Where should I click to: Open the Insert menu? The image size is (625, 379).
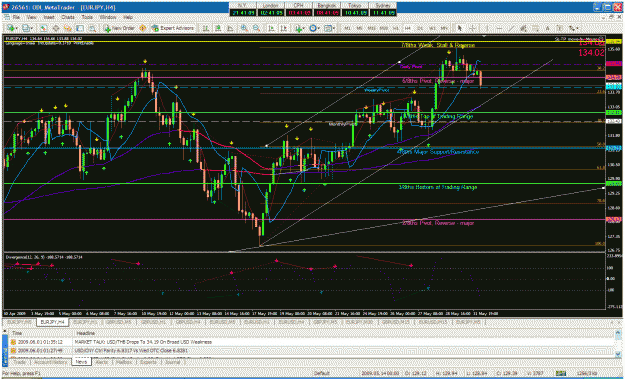(x=49, y=18)
